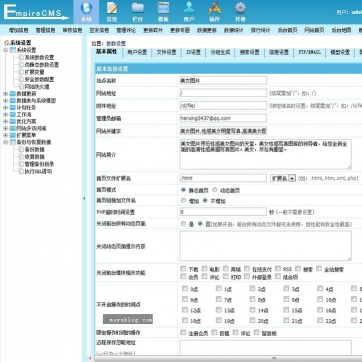This screenshot has height=362, width=362.
Task: Click the page icon beside 扩展变量
Action: click(x=21, y=72)
